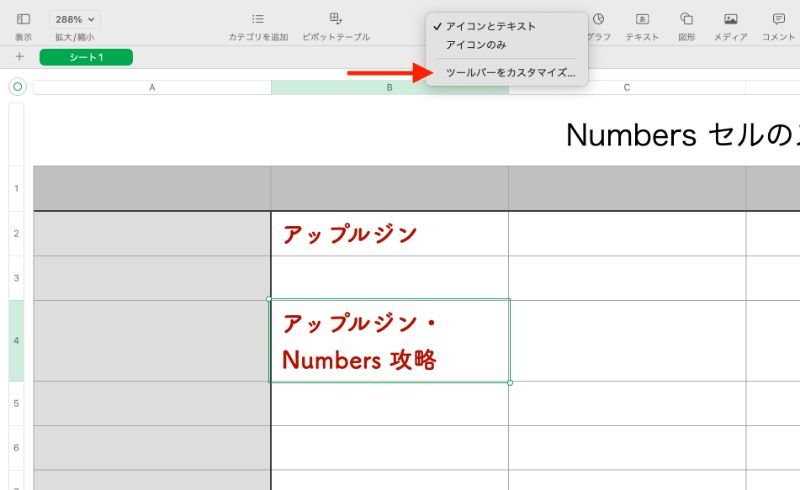Click empty cell B3
Screen dimensions: 800x490
point(389,278)
